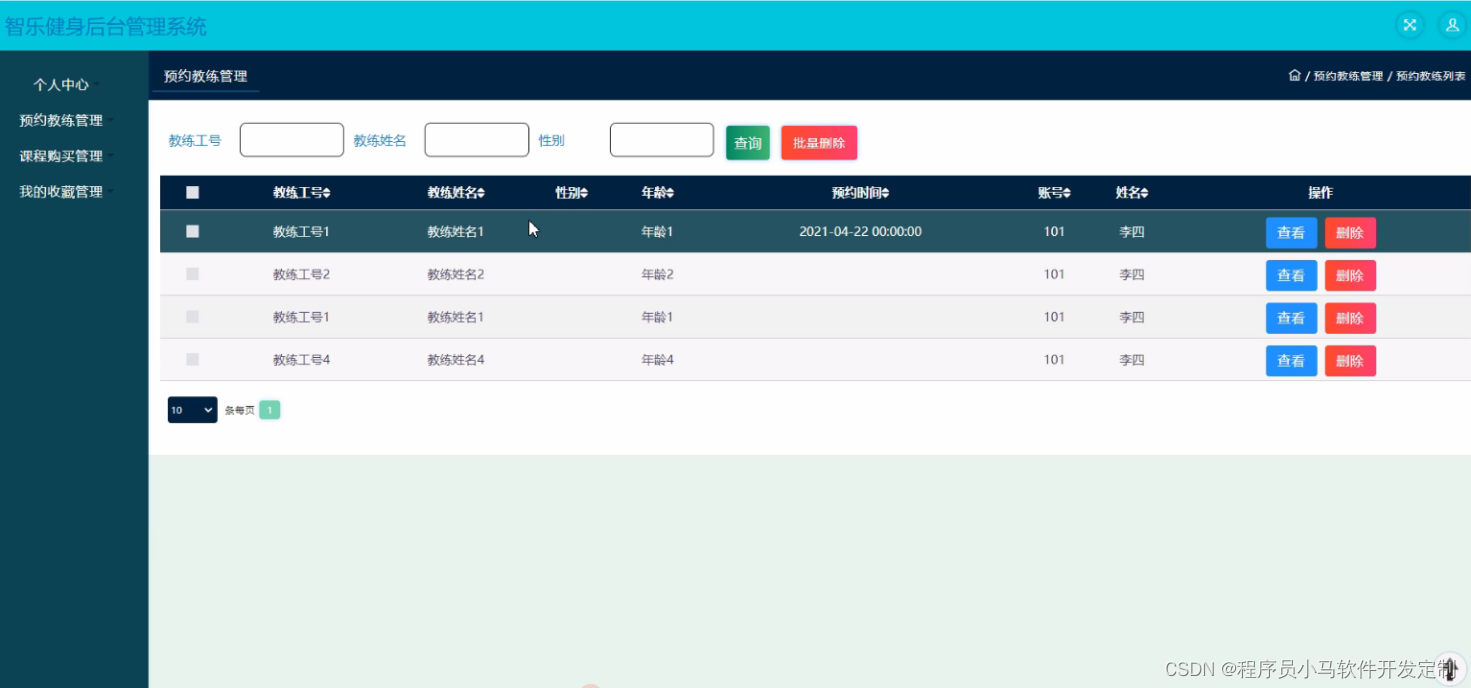Image resolution: width=1471 pixels, height=688 pixels.
Task: Click the red 批量删除 button
Action: click(818, 142)
